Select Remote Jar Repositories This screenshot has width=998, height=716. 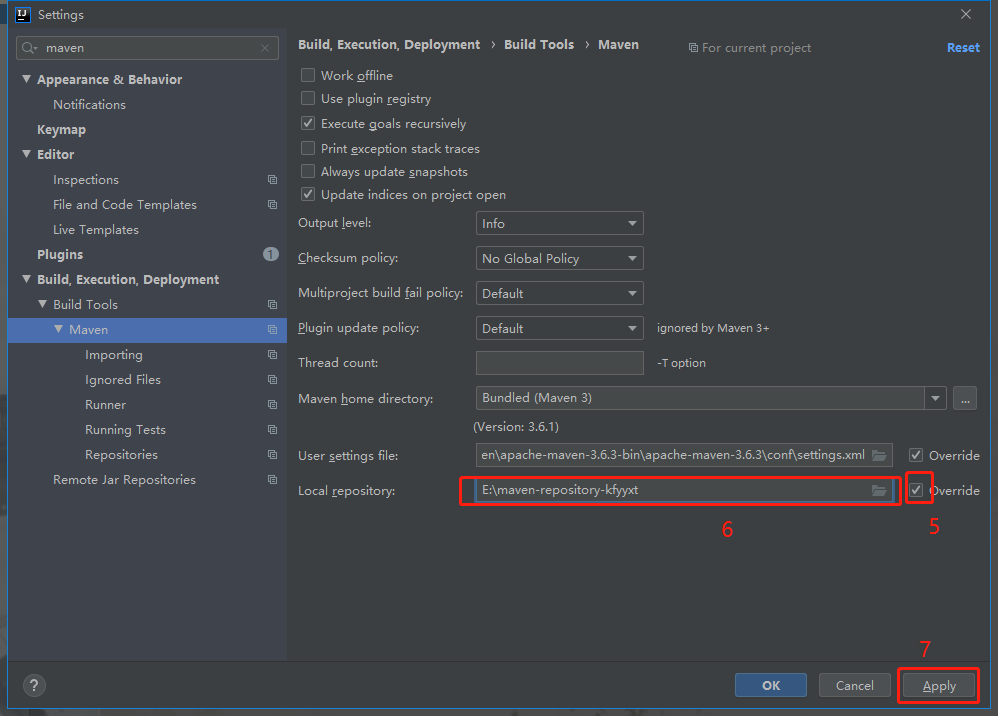[x=124, y=480]
